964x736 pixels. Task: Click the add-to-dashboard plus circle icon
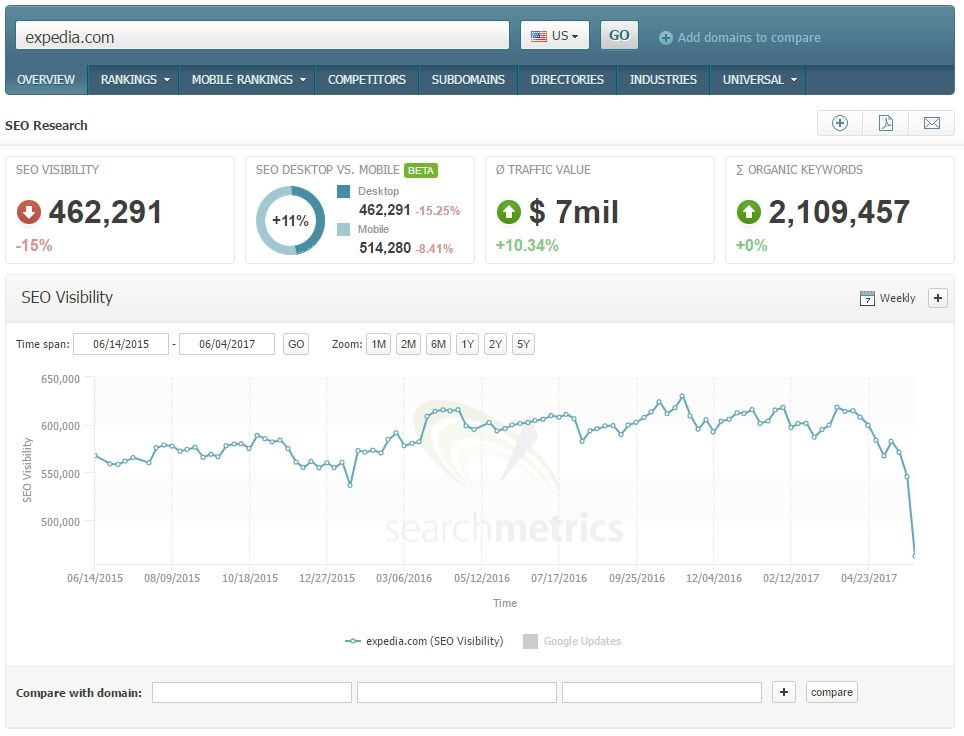coord(840,124)
